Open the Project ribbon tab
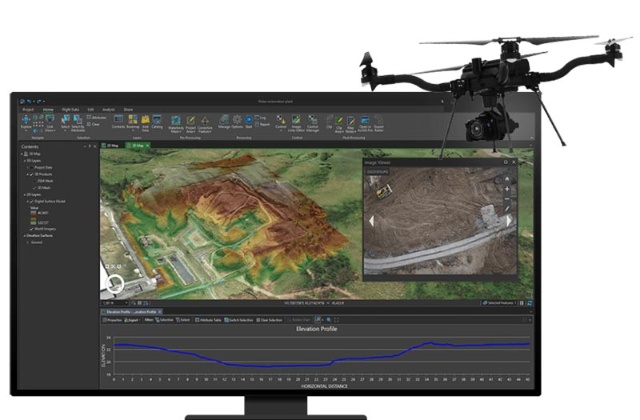 (28, 109)
